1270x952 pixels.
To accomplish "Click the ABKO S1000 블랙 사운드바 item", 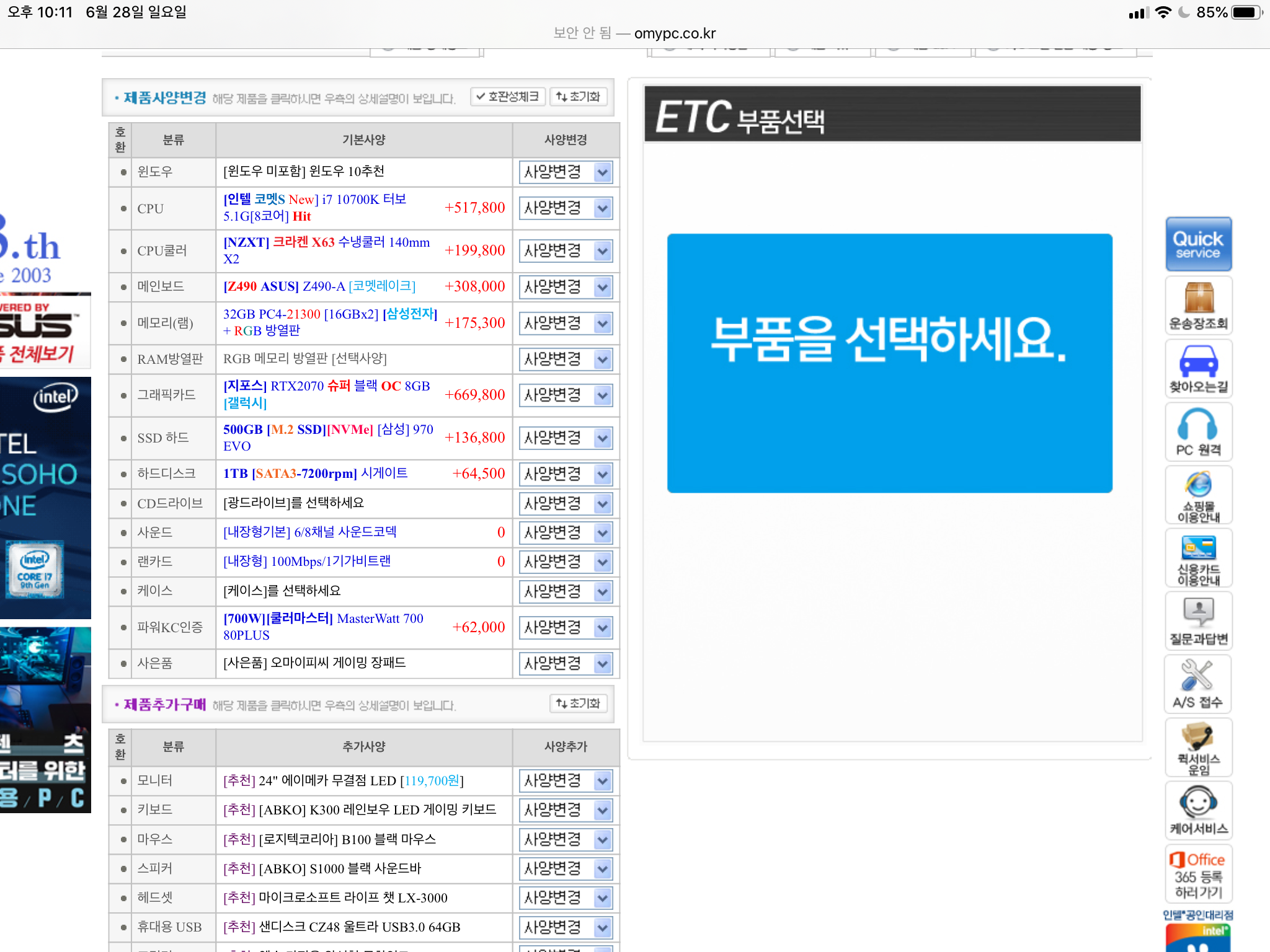I will click(x=322, y=868).
